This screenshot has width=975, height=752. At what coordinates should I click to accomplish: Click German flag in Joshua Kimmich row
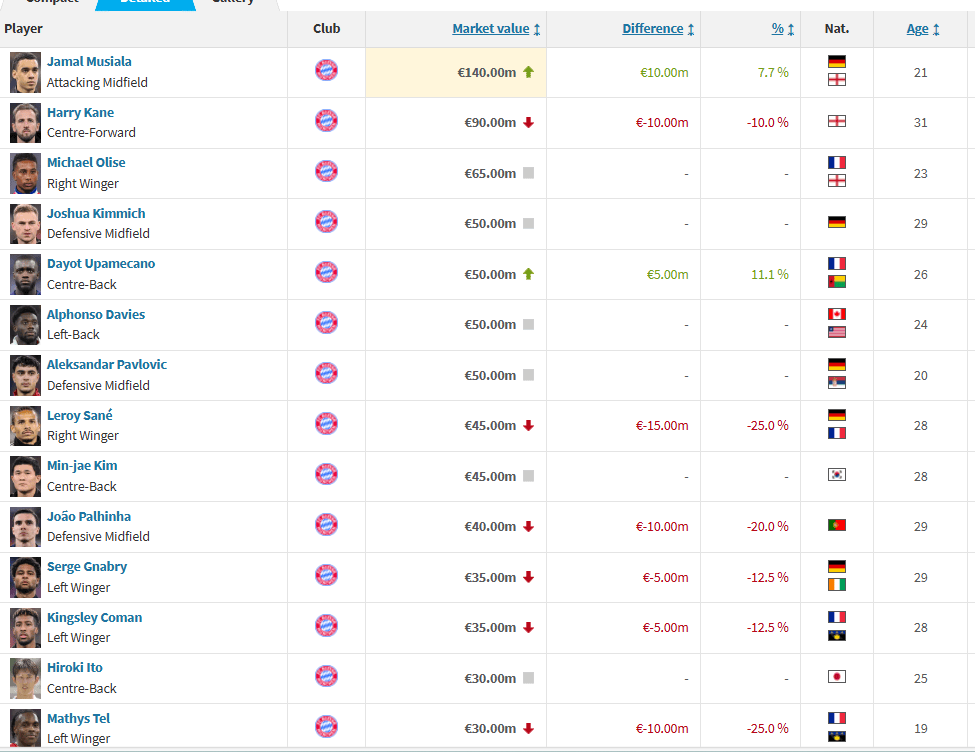837,222
